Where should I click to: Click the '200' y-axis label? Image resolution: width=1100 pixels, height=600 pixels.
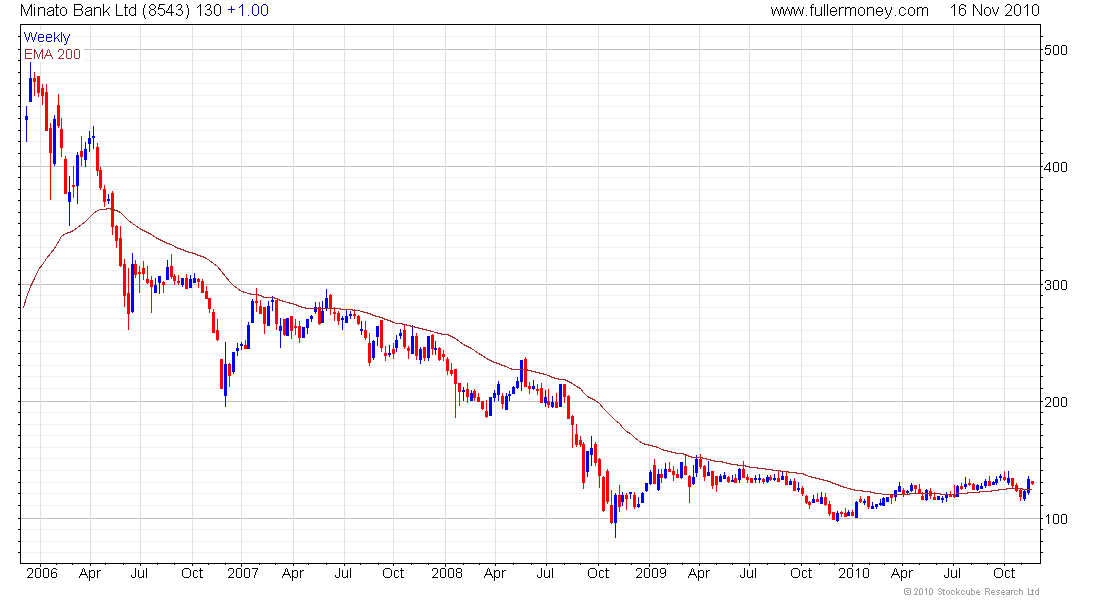click(x=1056, y=402)
